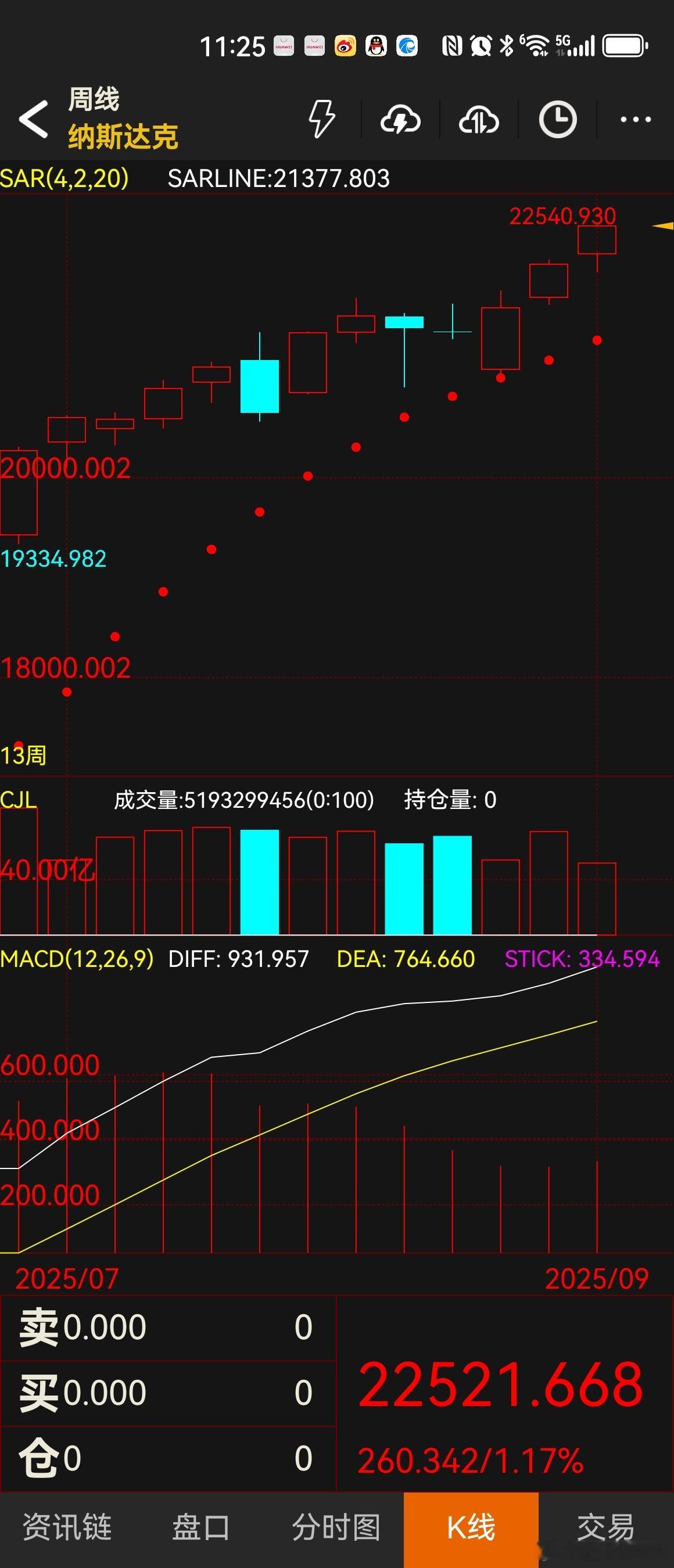Tap the 19334.982 low price label

(x=53, y=559)
